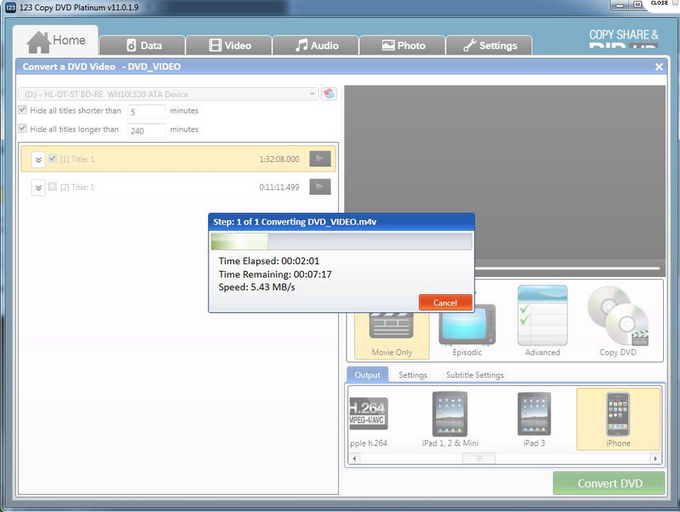Toggle Hide all titles longer than checkbox

tap(23, 129)
